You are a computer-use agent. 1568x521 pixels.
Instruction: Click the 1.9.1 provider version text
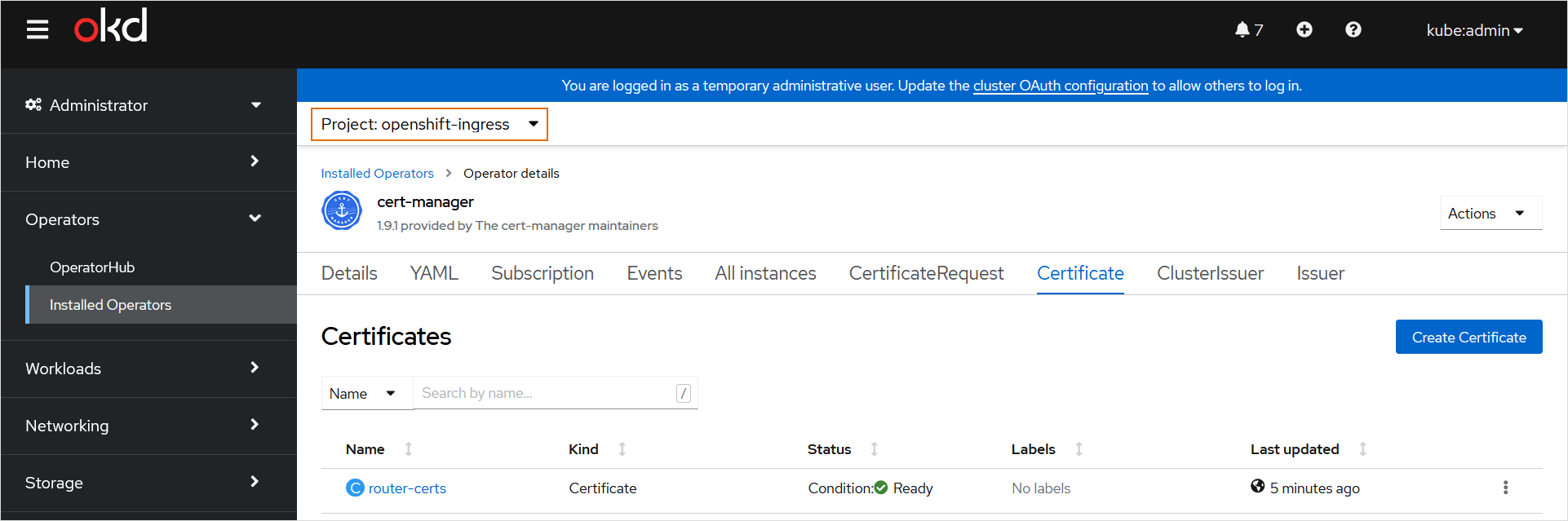(517, 225)
